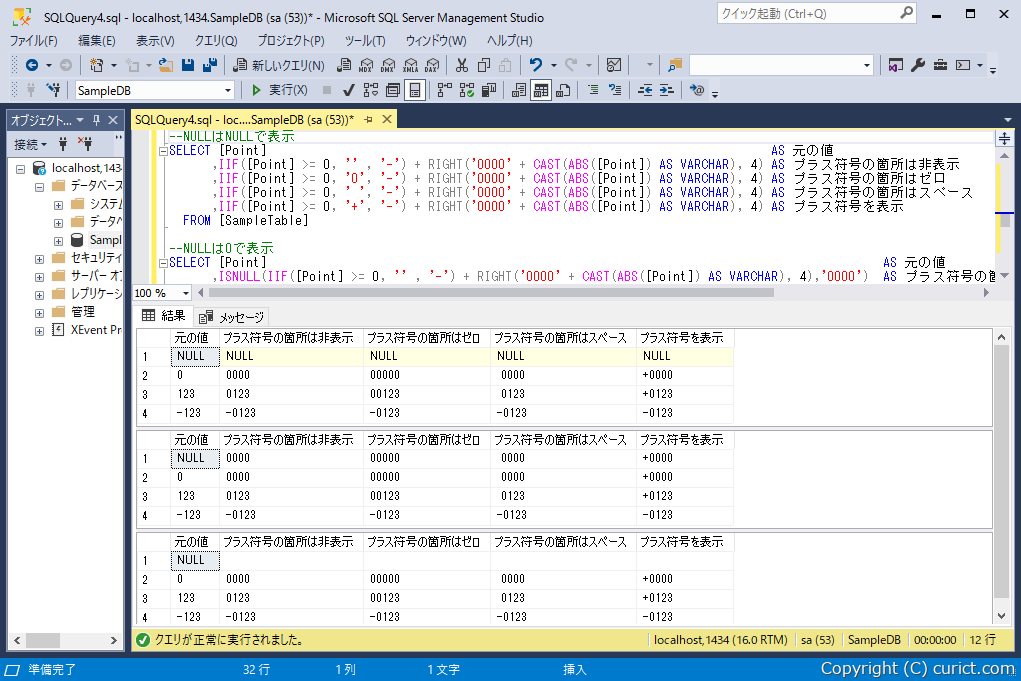
Task: Open the クエリ(Q) menu
Action: 216,40
